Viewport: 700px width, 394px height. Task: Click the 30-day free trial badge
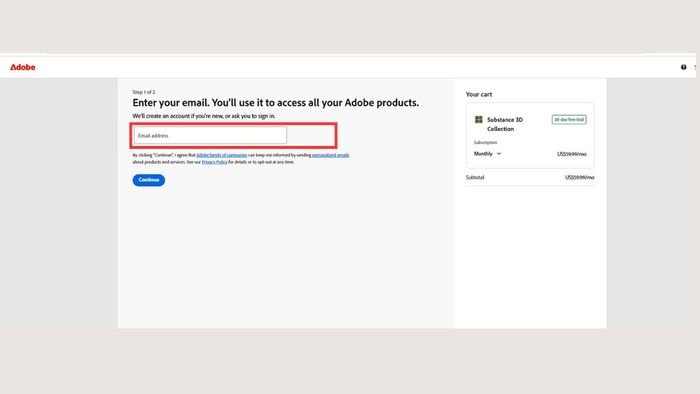point(569,120)
